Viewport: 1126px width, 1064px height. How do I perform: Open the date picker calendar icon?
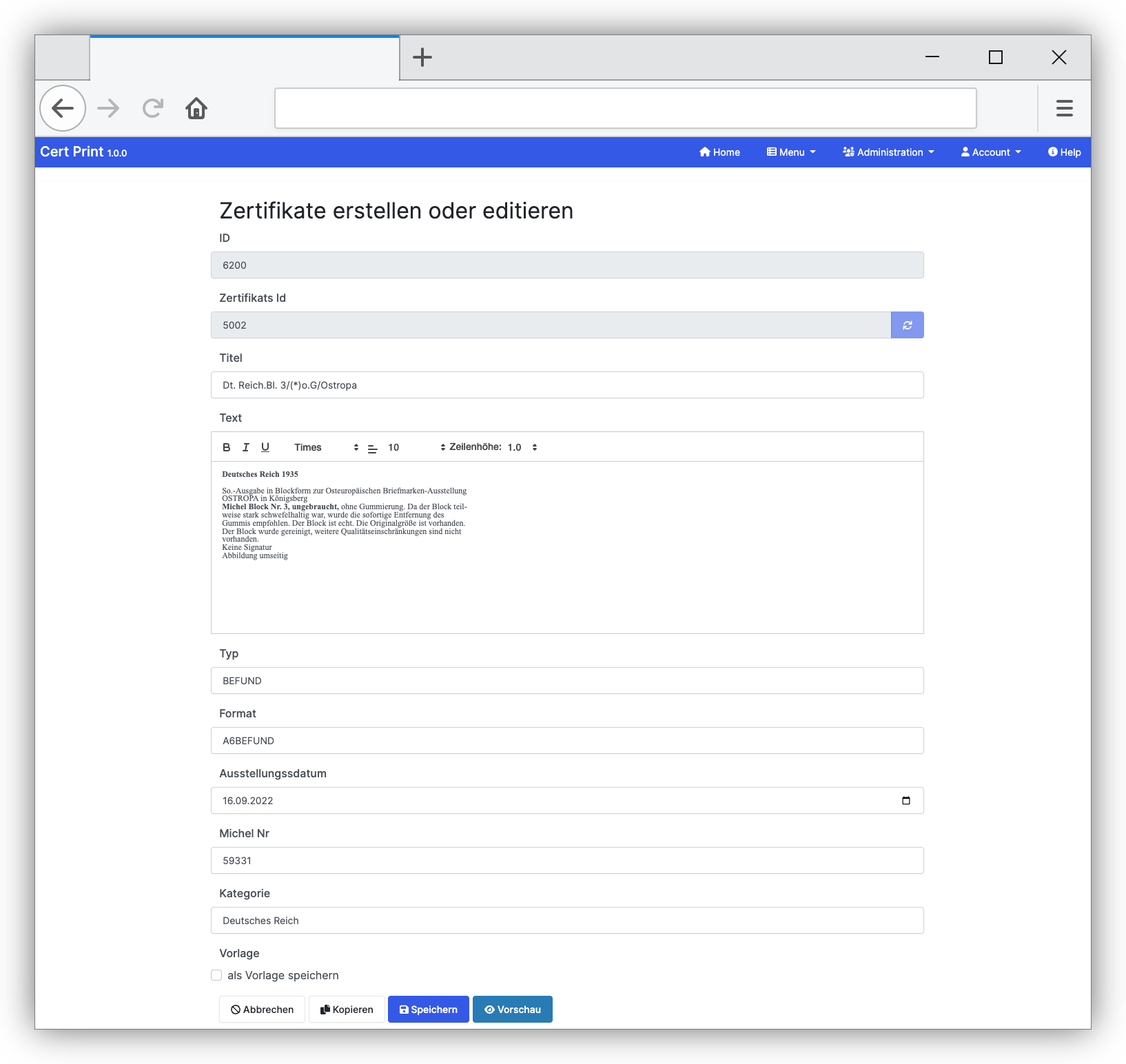pyautogui.click(x=905, y=801)
